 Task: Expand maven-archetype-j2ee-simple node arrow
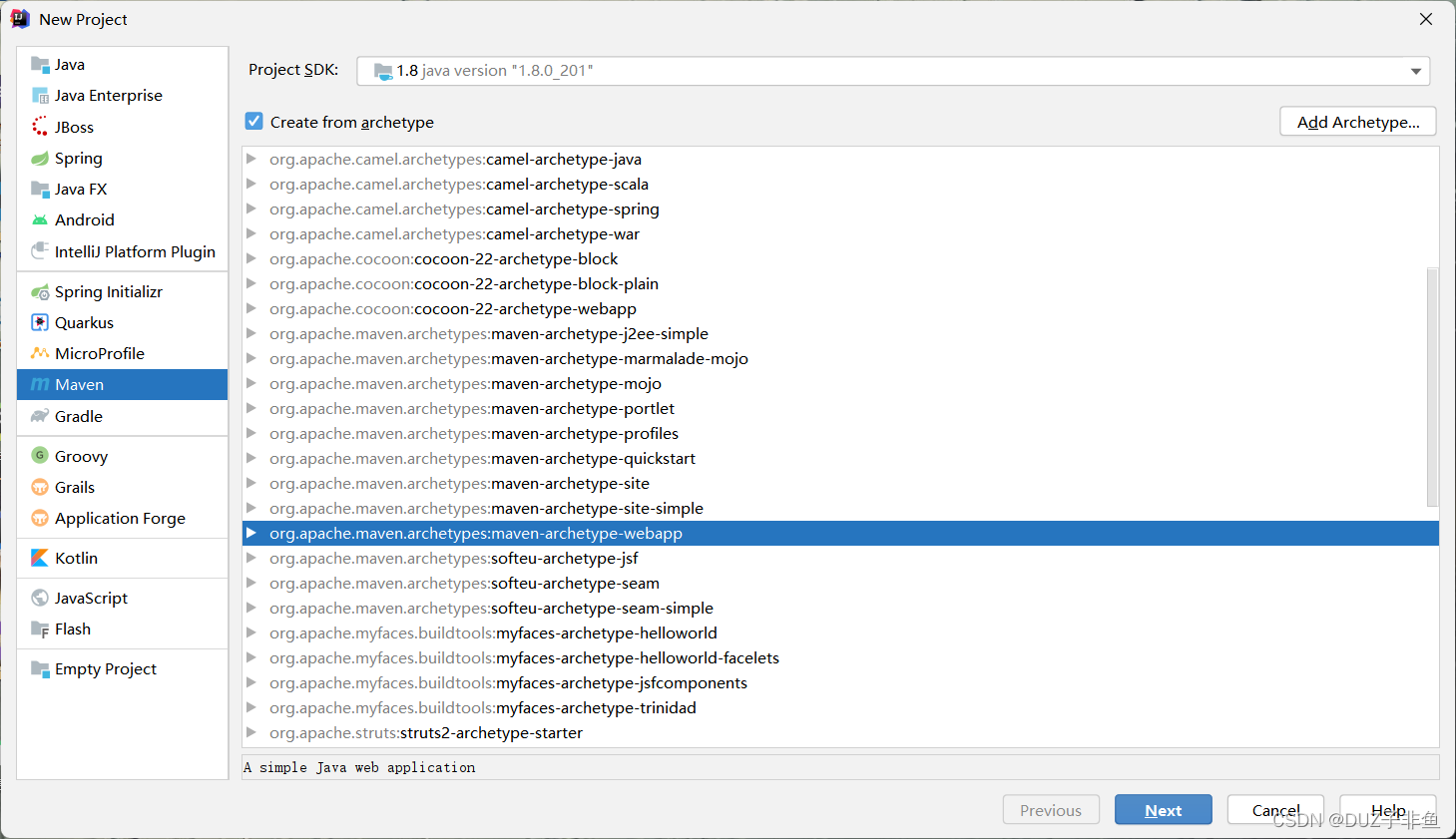(251, 333)
